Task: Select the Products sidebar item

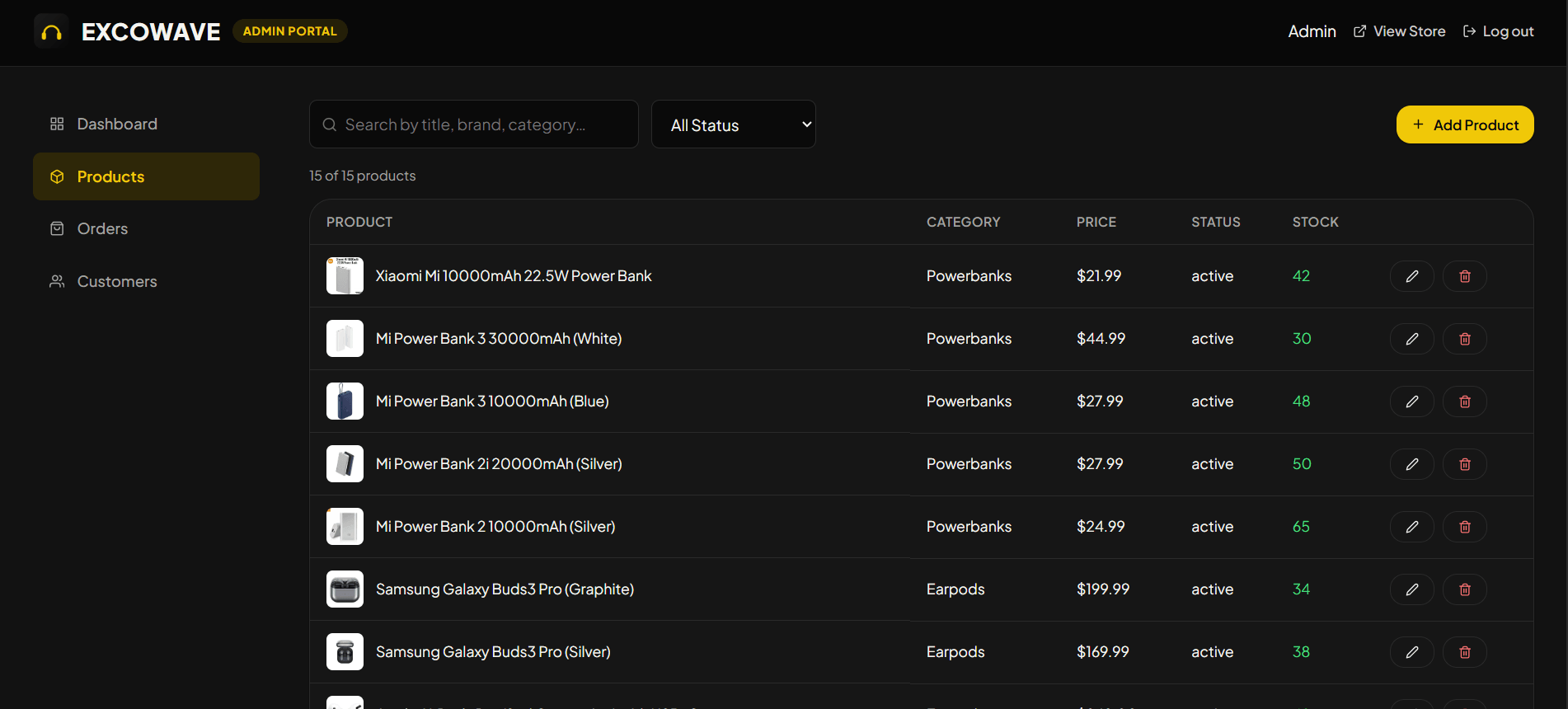Action: tap(146, 176)
